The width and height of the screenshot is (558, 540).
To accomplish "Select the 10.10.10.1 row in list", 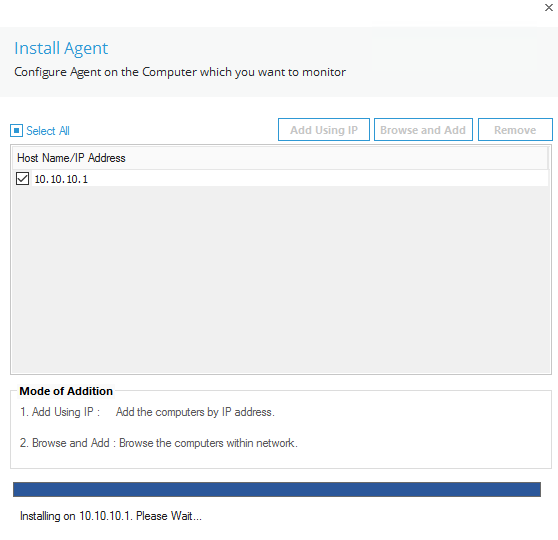I will [280, 179].
